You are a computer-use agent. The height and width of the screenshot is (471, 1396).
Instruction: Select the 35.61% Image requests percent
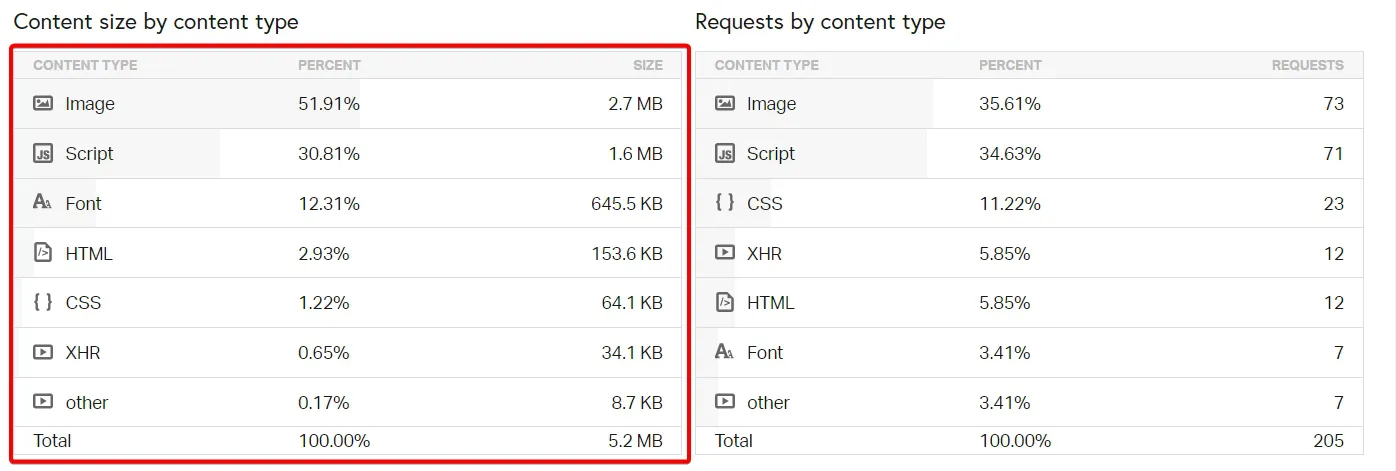(x=1010, y=104)
